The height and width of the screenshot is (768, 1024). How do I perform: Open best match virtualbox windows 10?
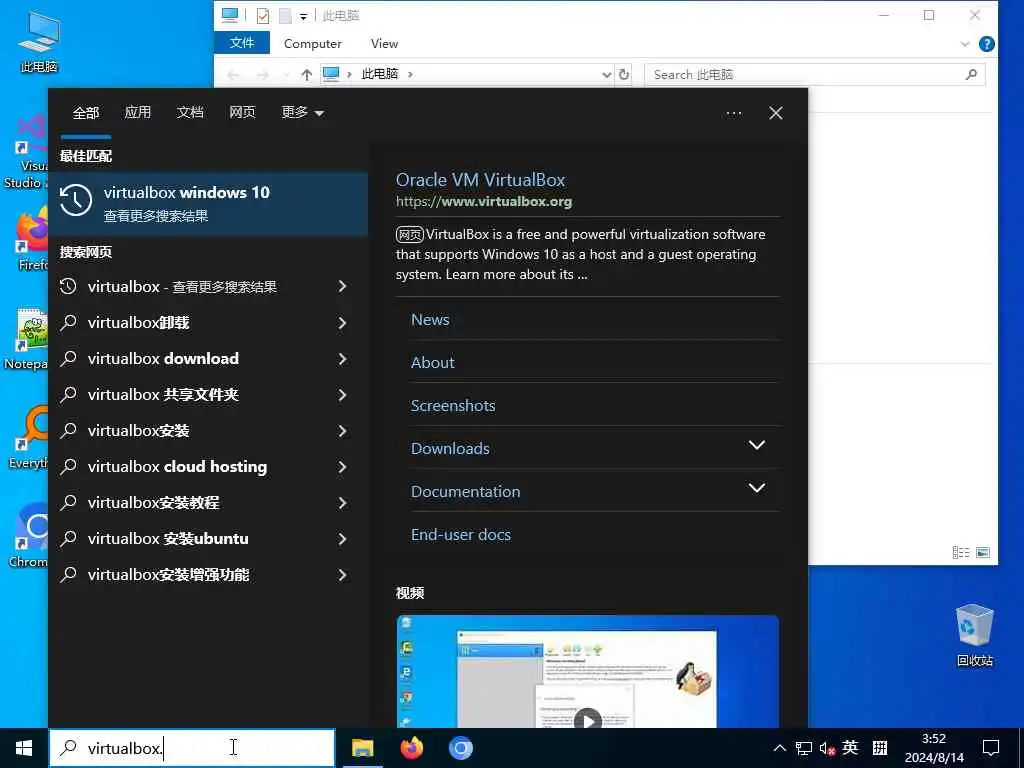coord(209,203)
